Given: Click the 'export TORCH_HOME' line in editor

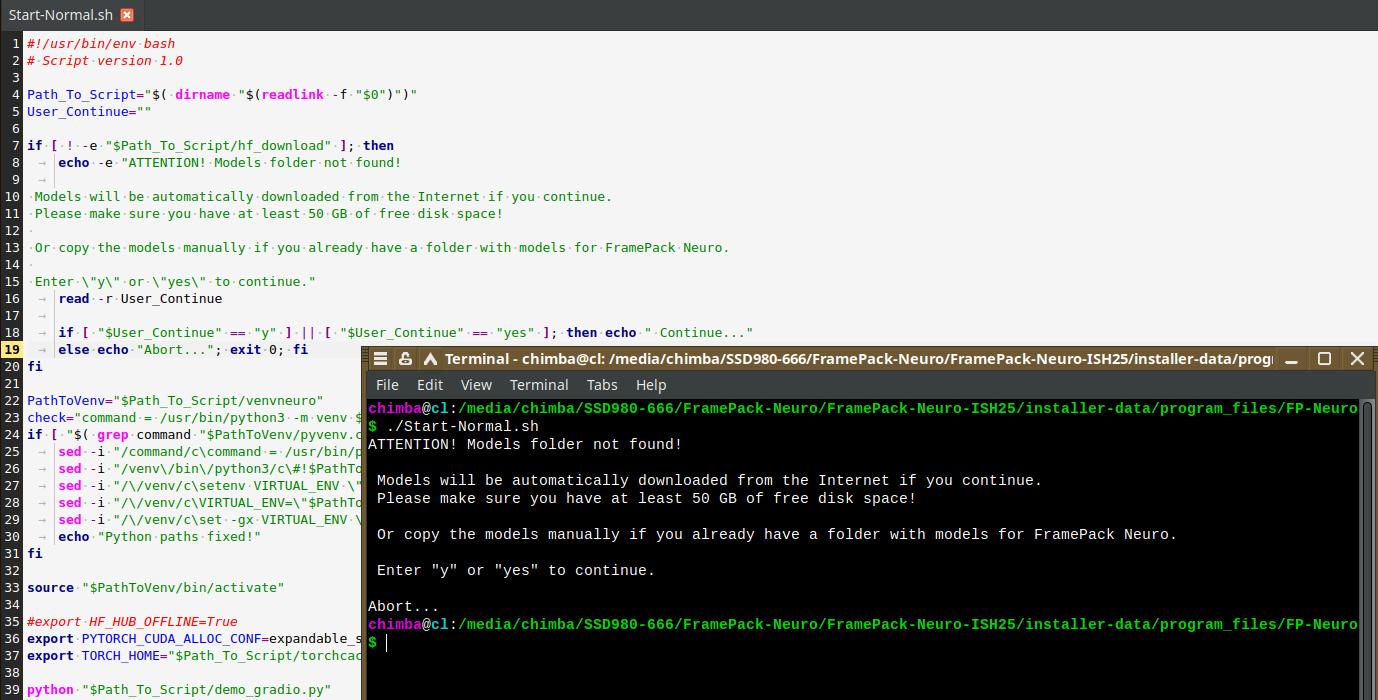Looking at the screenshot, I should 194,656.
